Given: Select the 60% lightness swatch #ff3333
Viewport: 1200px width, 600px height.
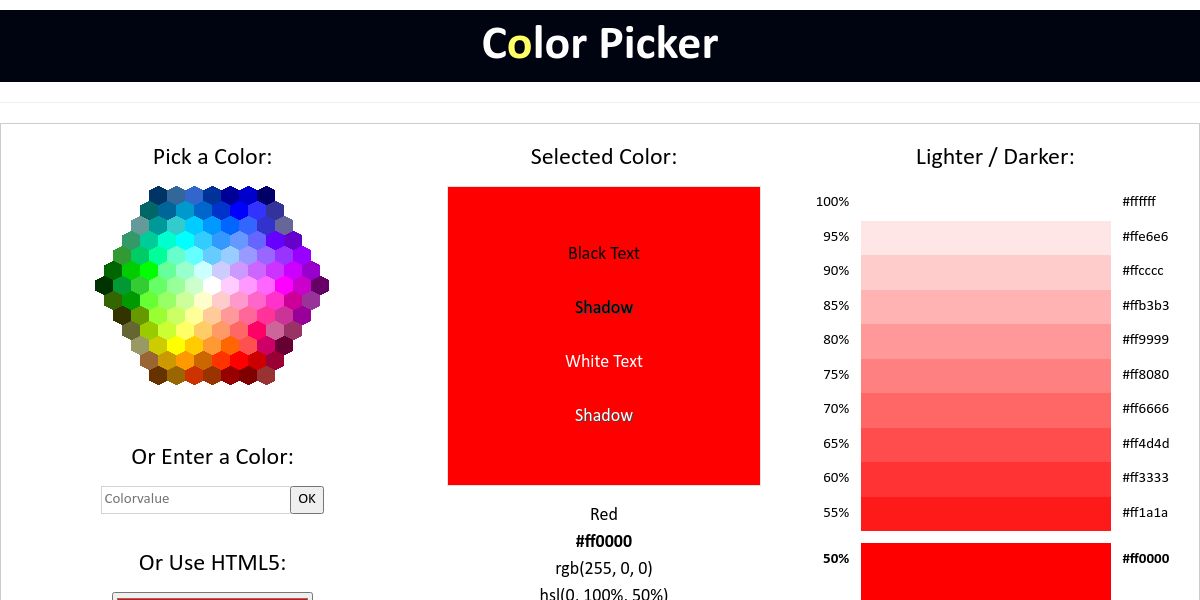Looking at the screenshot, I should (985, 478).
